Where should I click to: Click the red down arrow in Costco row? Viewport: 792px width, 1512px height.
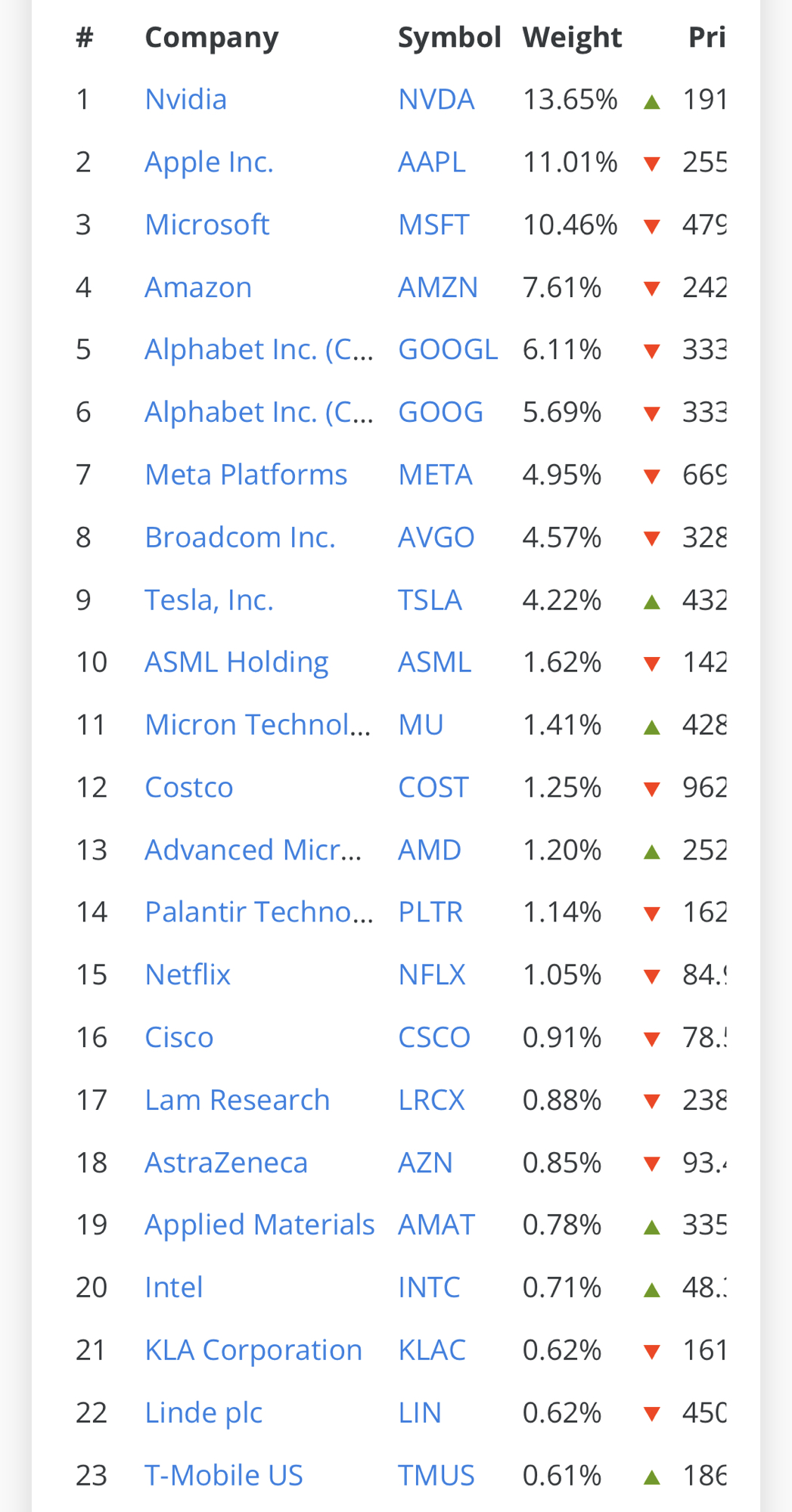coord(651,789)
